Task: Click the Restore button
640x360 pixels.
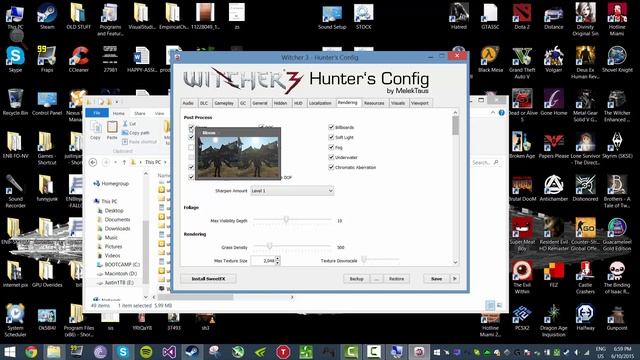Action: [x=396, y=279]
